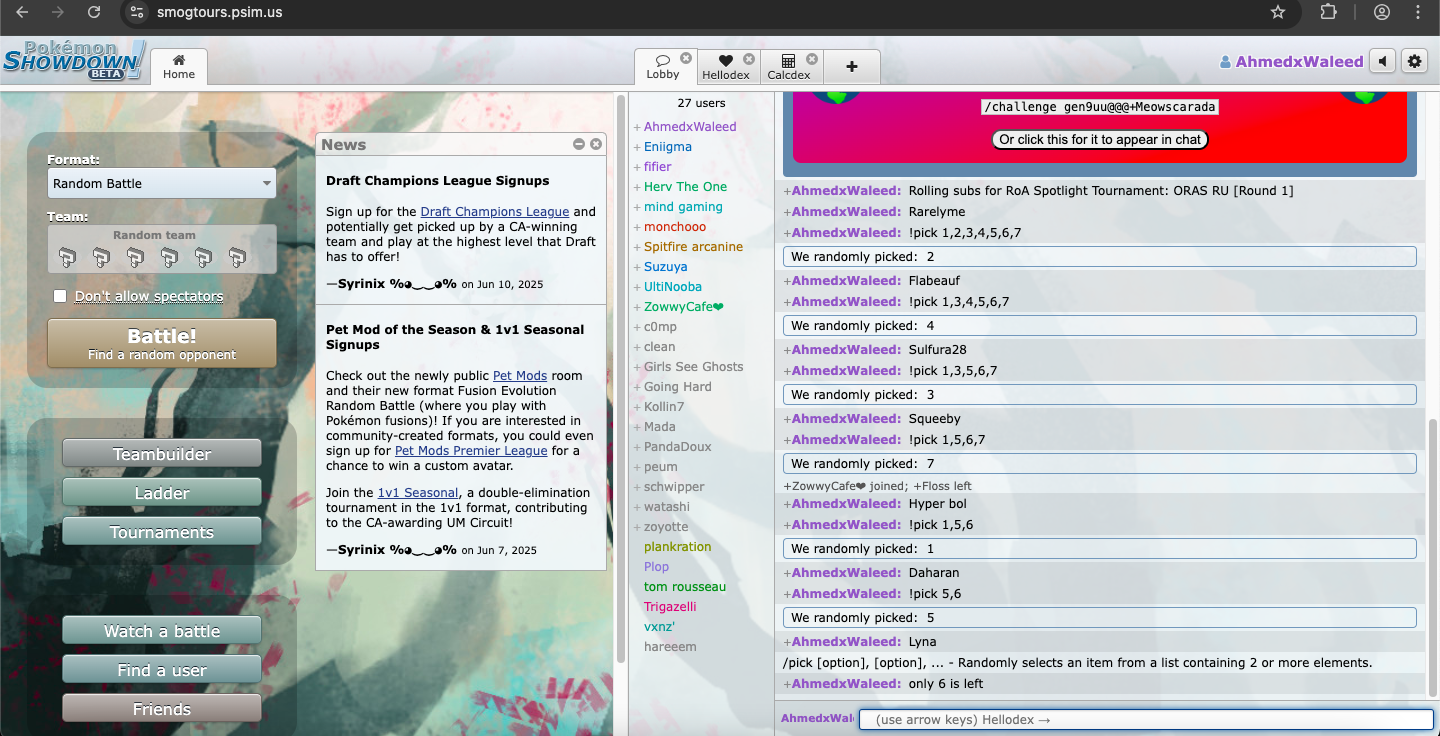Viewport: 1440px width, 736px height.
Task: Open new room with plus tab
Action: pyautogui.click(x=852, y=66)
